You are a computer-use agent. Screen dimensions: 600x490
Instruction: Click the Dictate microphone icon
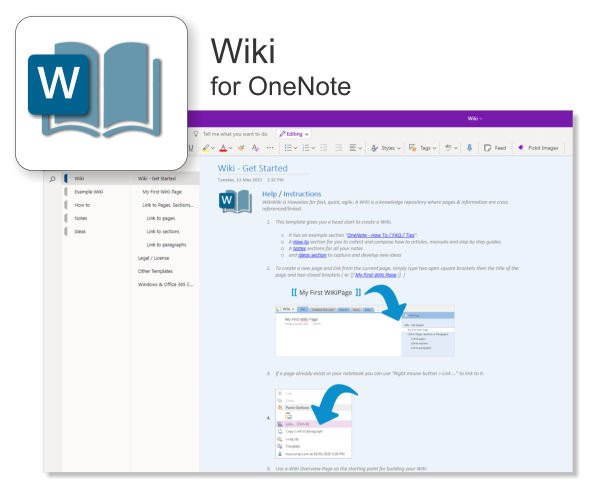click(470, 148)
